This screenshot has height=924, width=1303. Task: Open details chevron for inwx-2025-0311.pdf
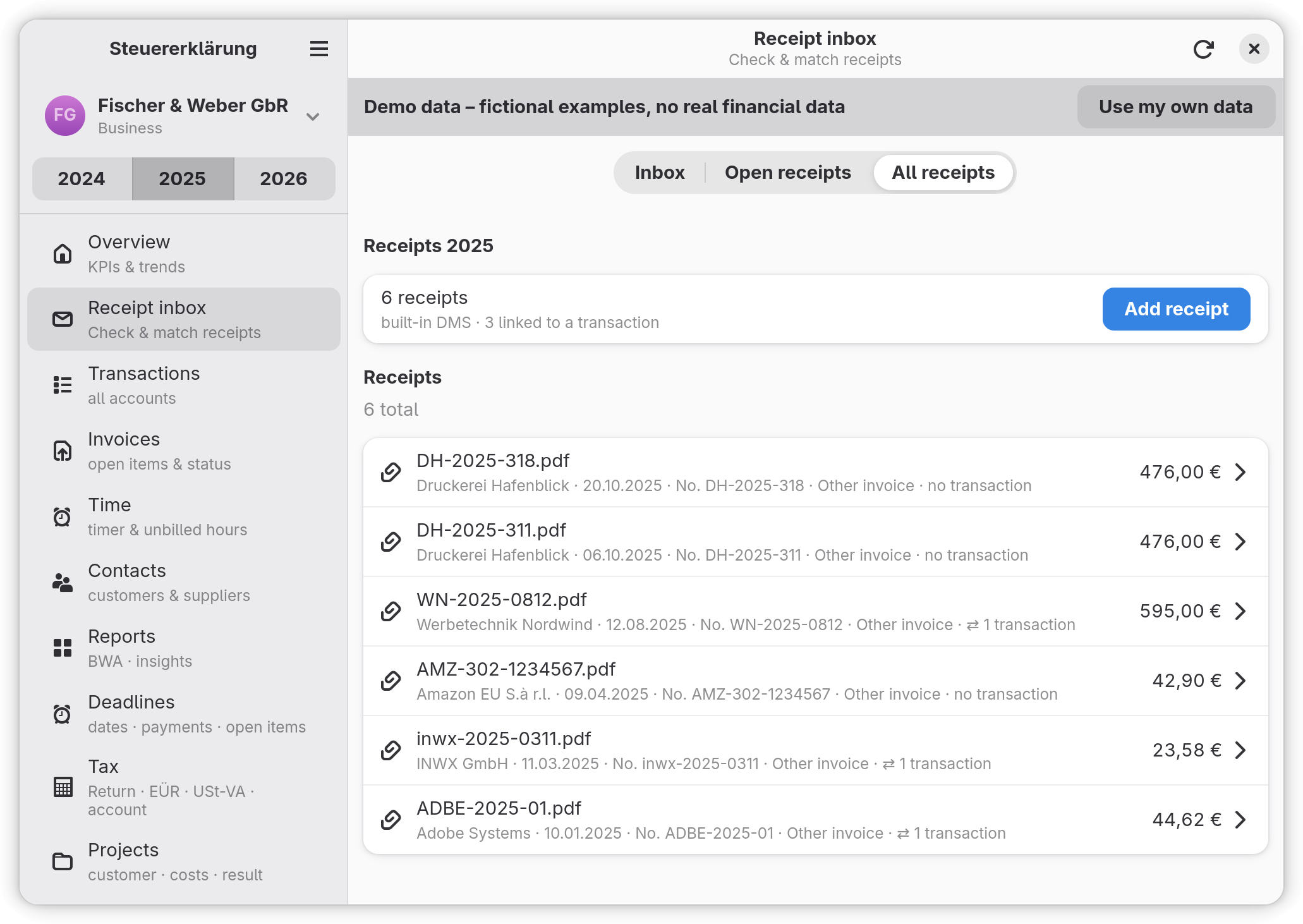[x=1240, y=750]
